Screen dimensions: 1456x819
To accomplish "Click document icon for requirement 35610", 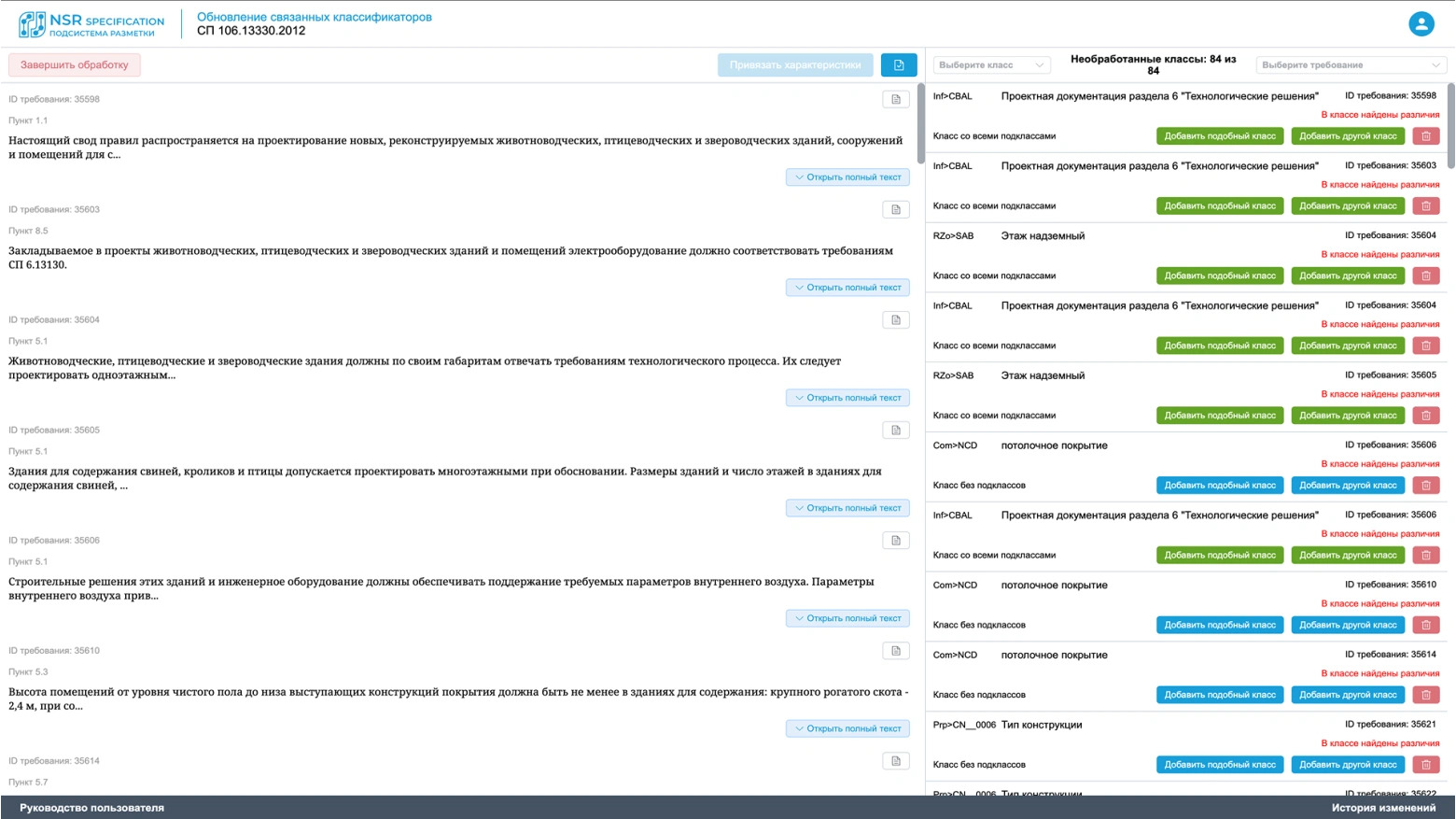I will click(x=895, y=651).
